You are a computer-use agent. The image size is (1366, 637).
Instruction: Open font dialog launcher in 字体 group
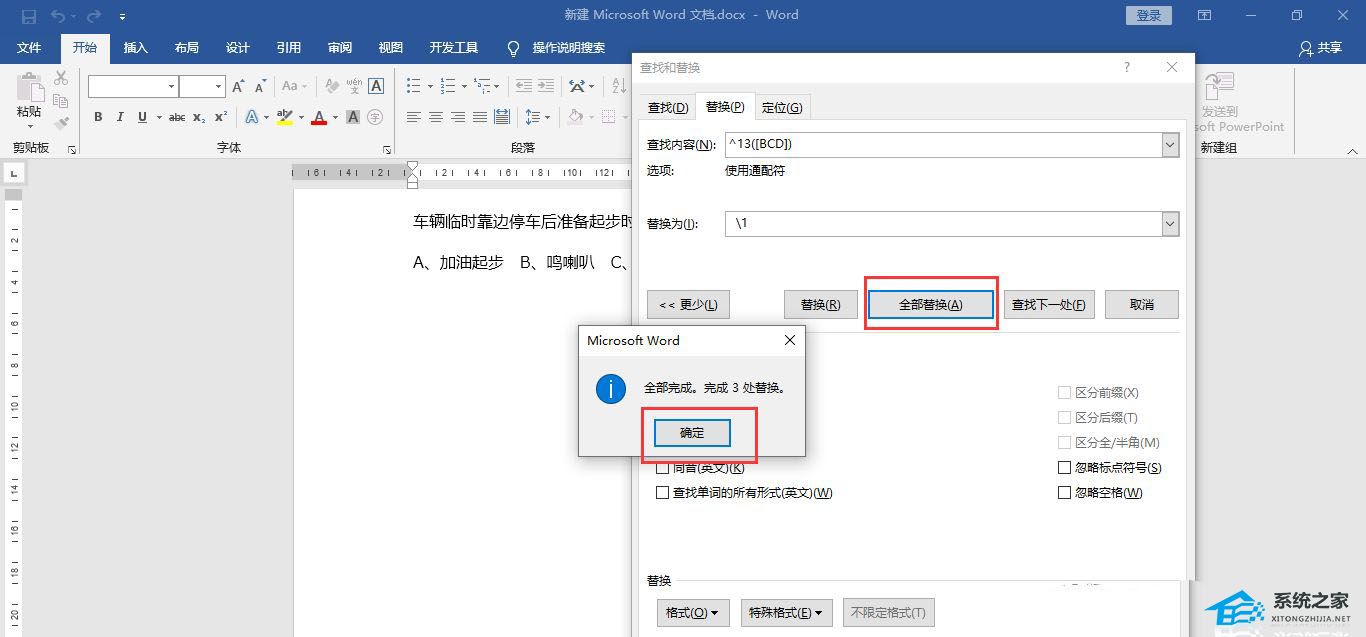click(x=386, y=149)
